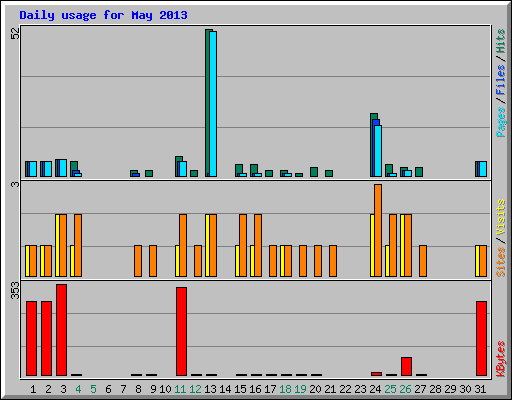Select green day label '19' on the x-axis
The height and width of the screenshot is (400, 512).
300,389
